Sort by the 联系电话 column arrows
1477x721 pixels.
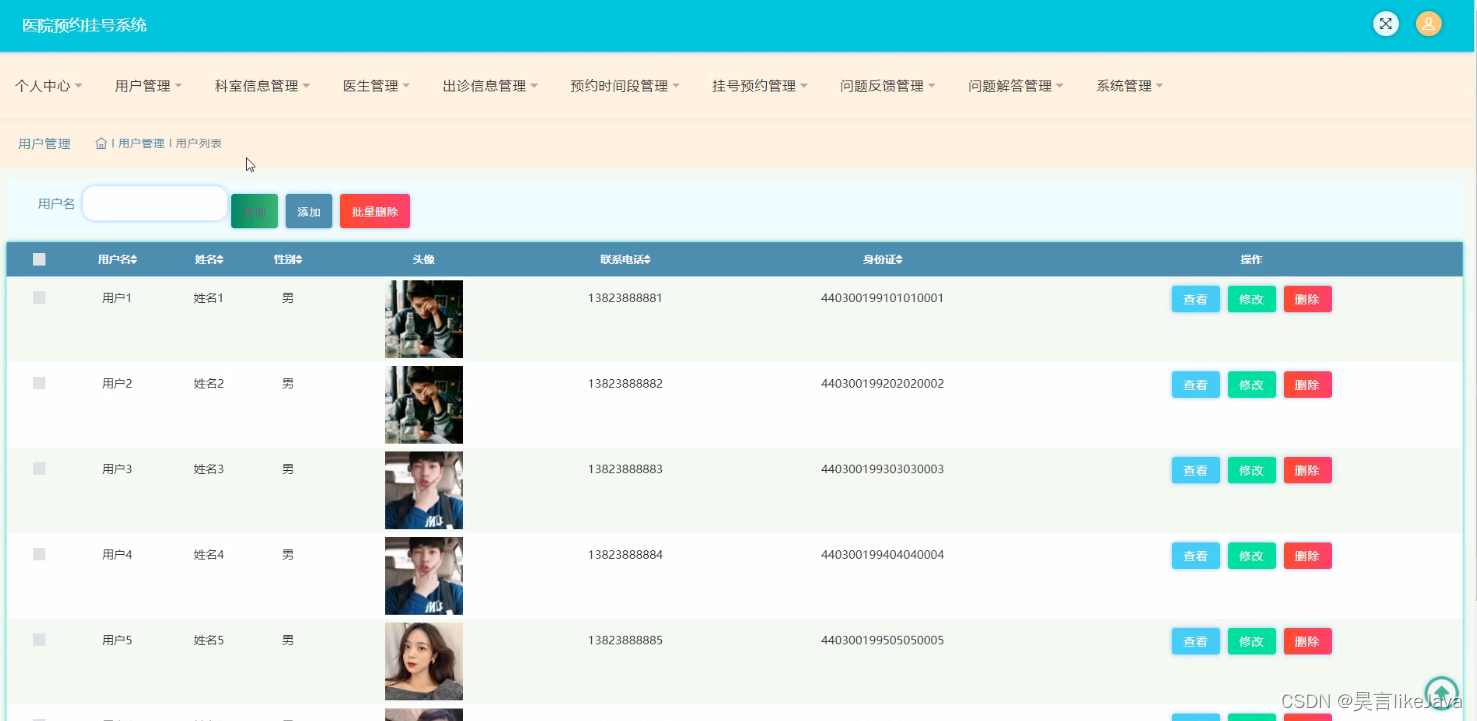(647, 260)
